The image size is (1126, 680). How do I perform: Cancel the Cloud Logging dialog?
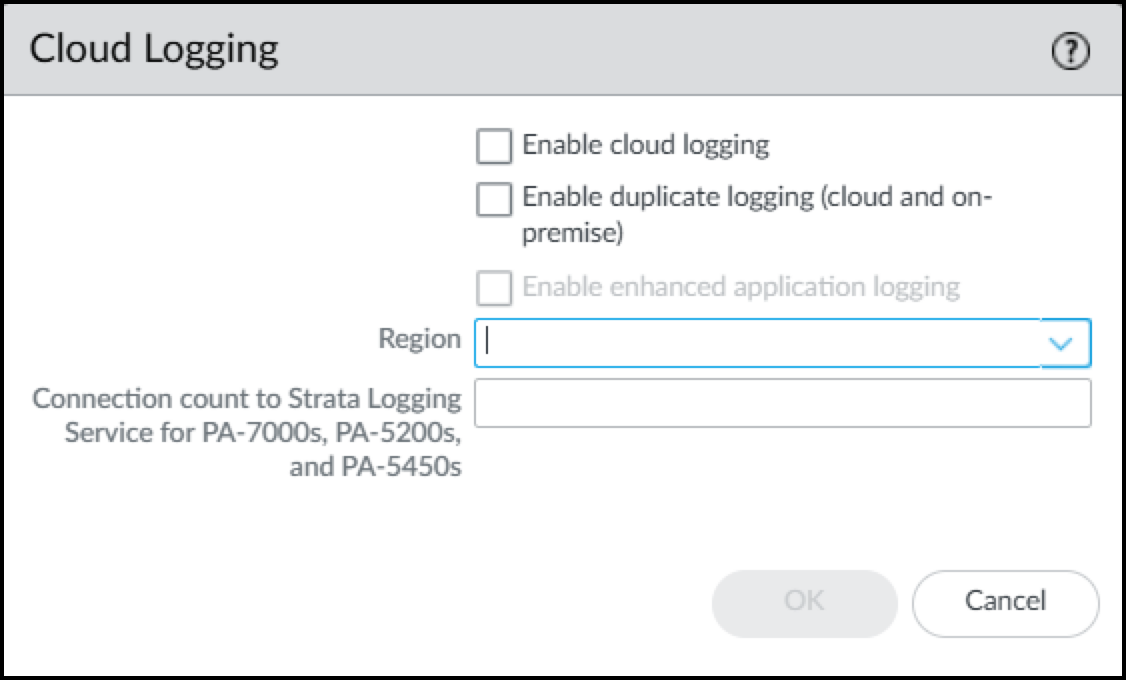[x=1005, y=602]
